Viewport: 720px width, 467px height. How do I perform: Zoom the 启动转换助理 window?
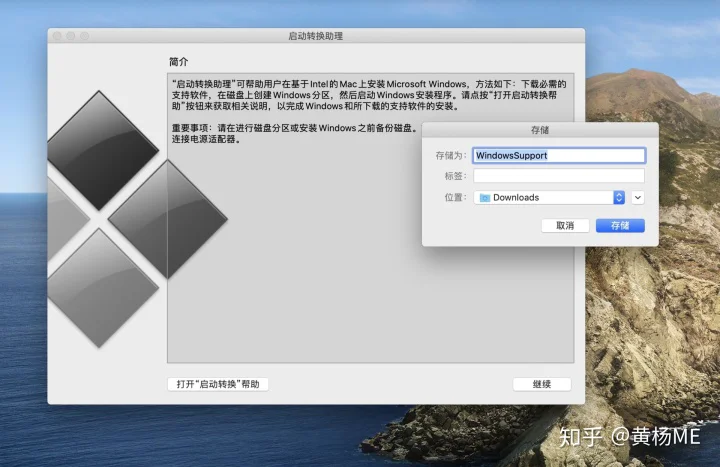(84, 36)
